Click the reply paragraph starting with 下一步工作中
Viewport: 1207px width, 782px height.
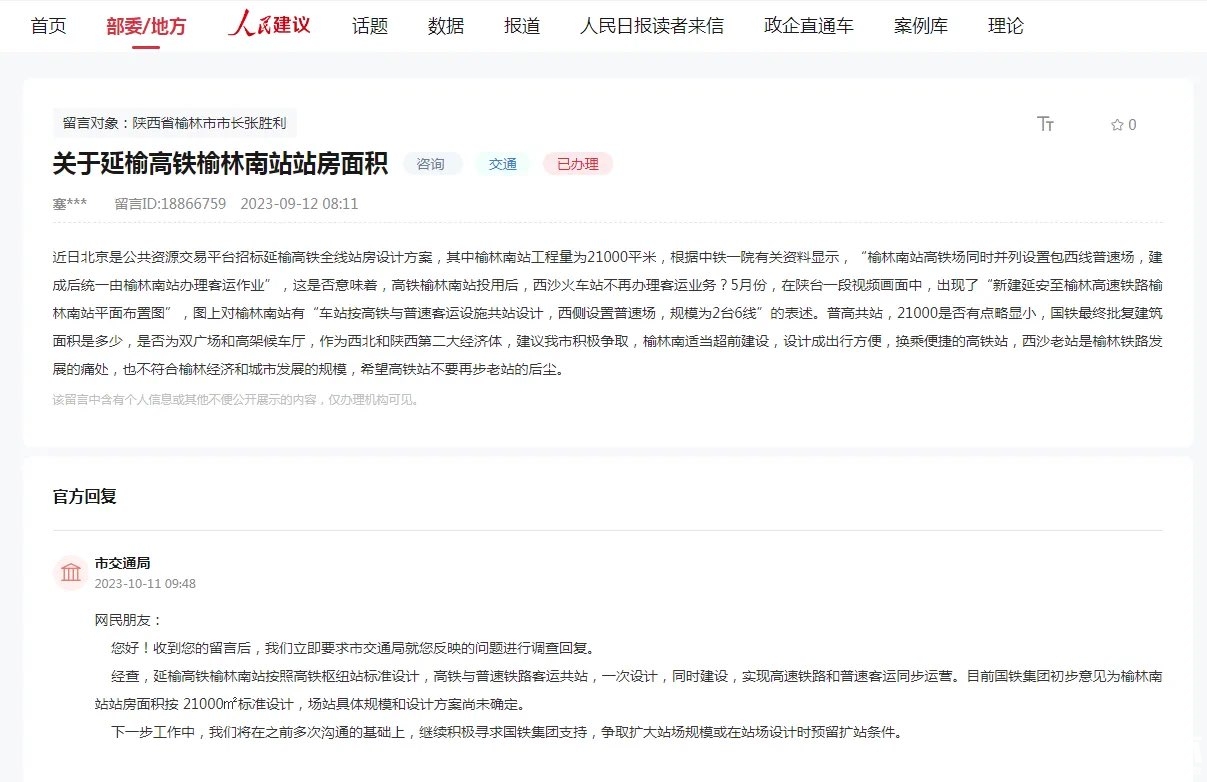pos(507,732)
